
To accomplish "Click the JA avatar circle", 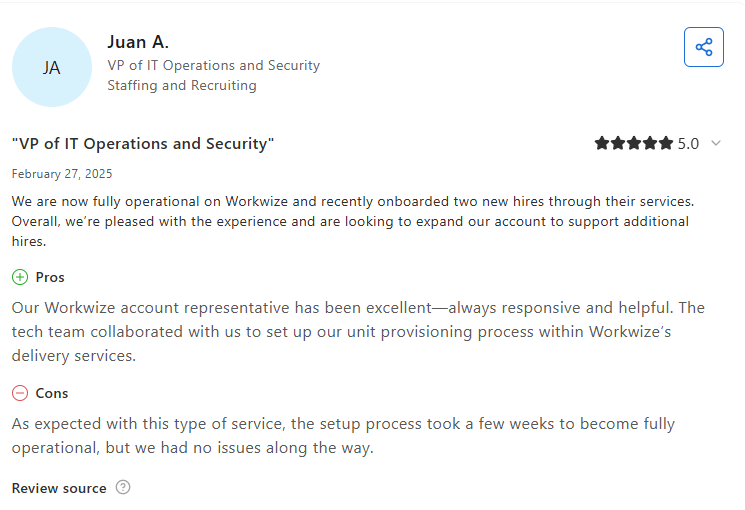I will [x=51, y=67].
